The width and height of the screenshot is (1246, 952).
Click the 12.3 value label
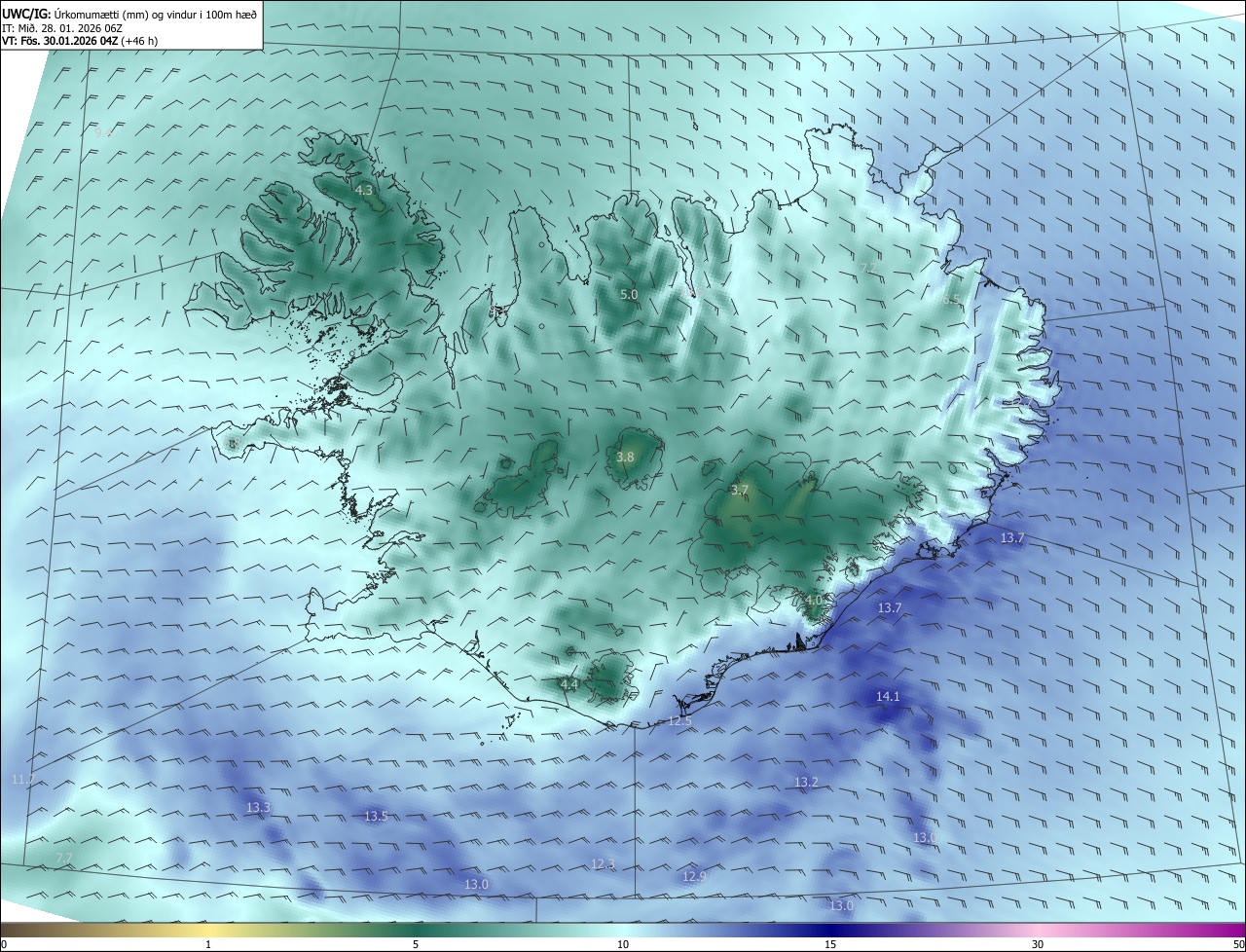click(603, 863)
